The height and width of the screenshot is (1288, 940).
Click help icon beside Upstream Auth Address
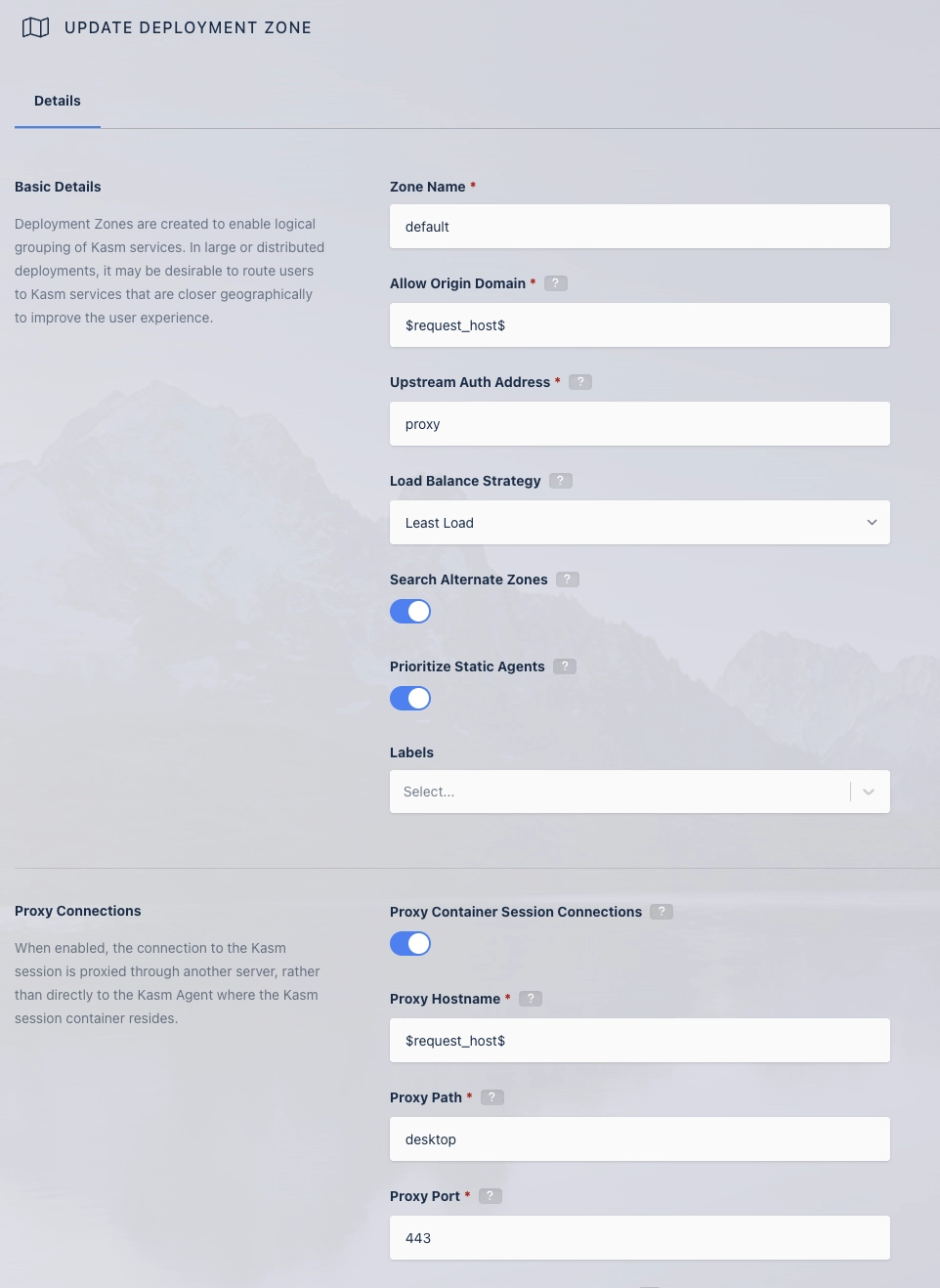pyautogui.click(x=580, y=382)
